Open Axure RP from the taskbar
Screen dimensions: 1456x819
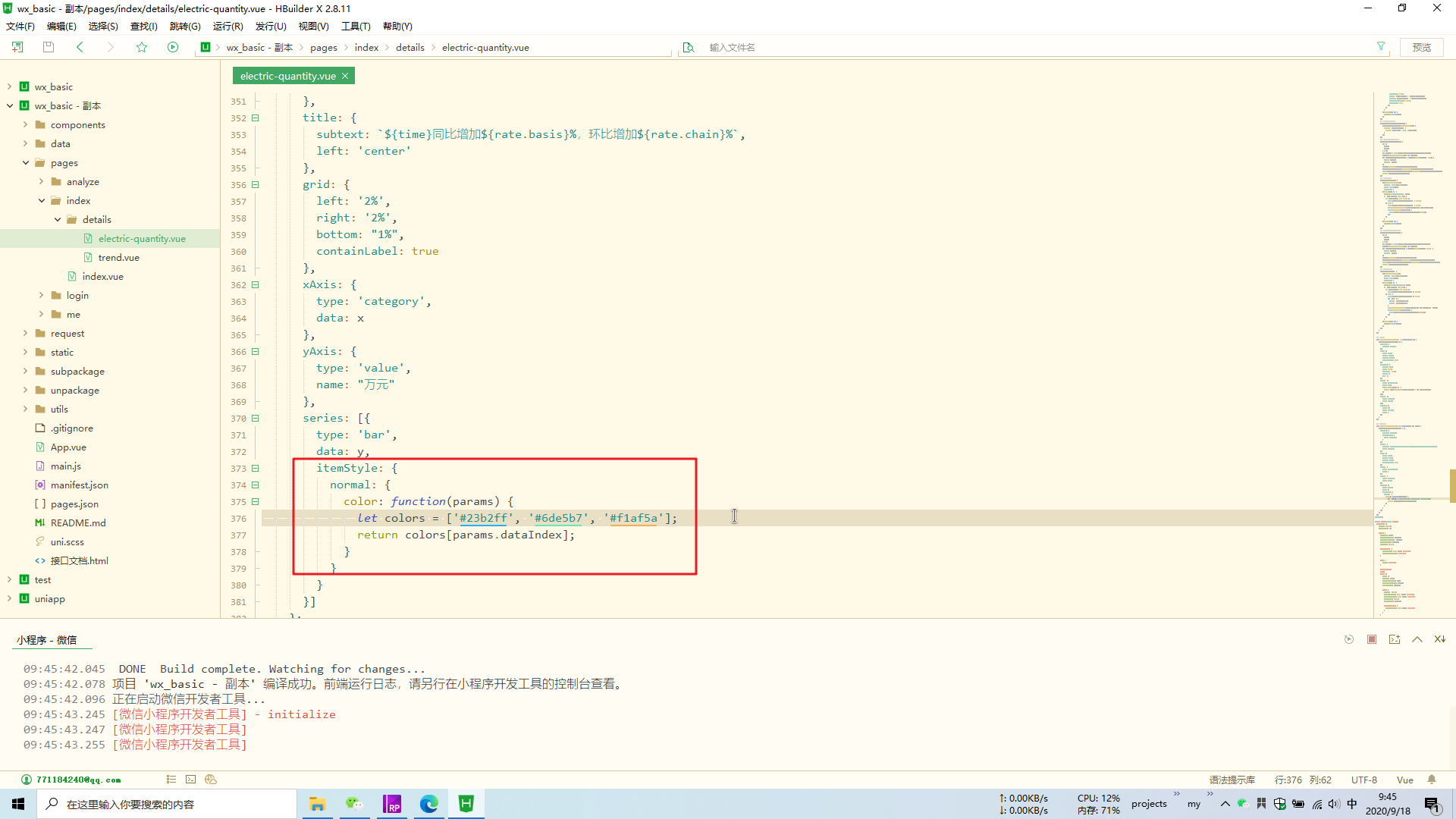tap(392, 804)
